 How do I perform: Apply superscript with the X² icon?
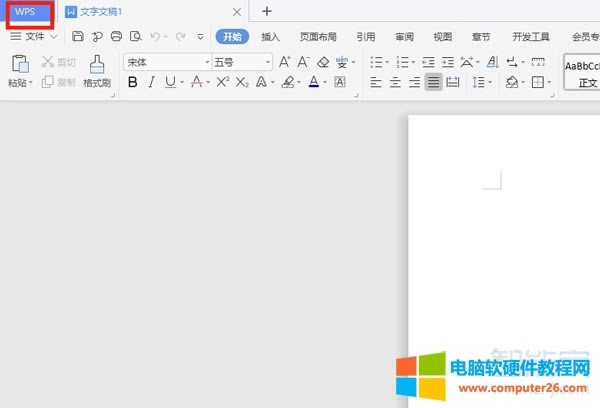point(222,82)
